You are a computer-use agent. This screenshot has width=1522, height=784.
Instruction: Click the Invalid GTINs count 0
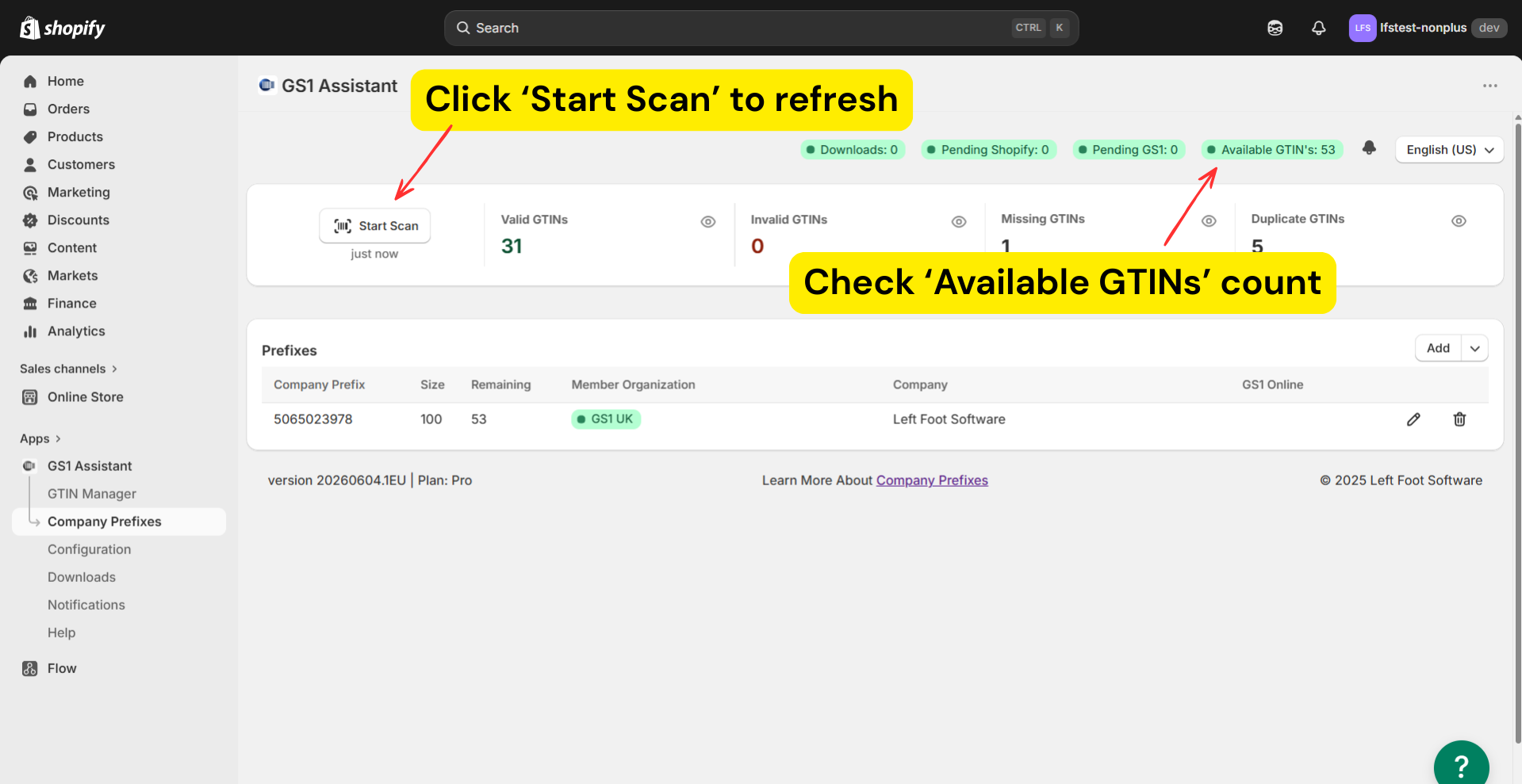click(757, 247)
